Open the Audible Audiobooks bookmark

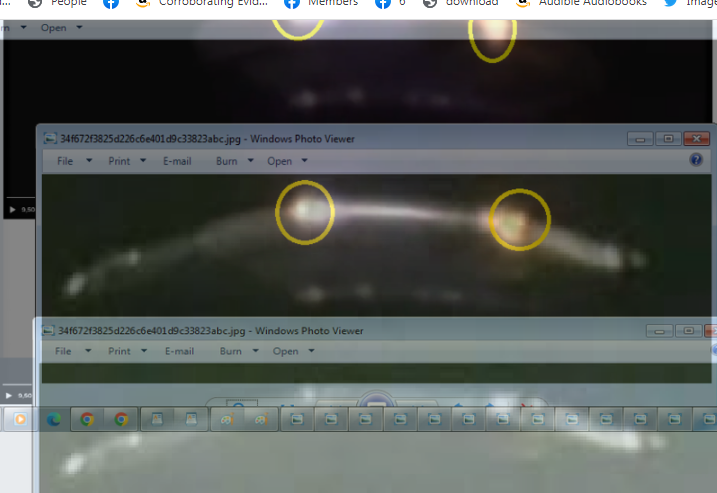click(593, 3)
